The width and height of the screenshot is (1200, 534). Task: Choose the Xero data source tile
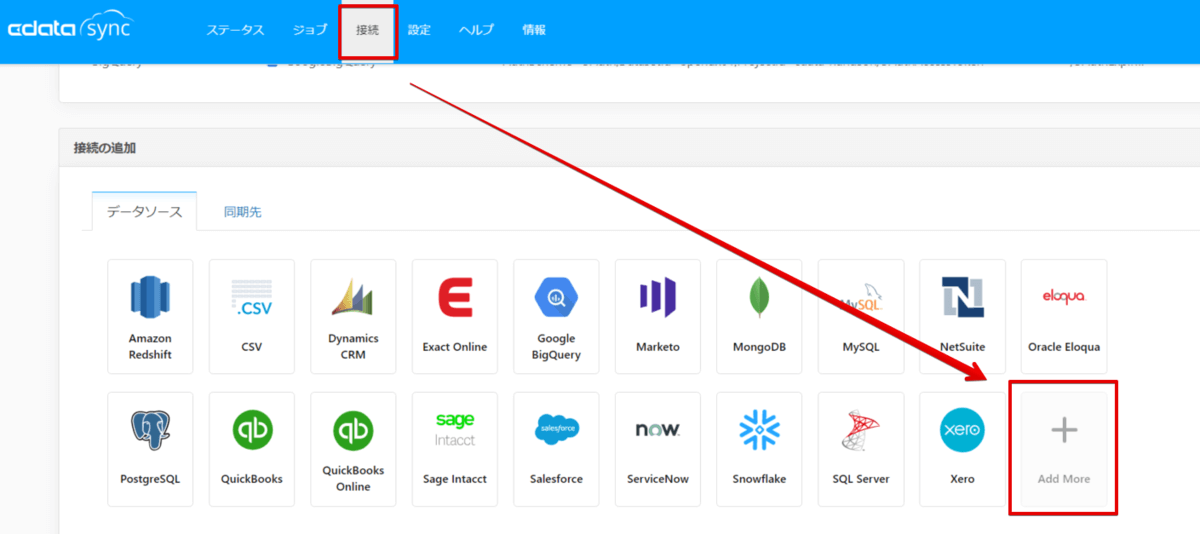coord(963,449)
